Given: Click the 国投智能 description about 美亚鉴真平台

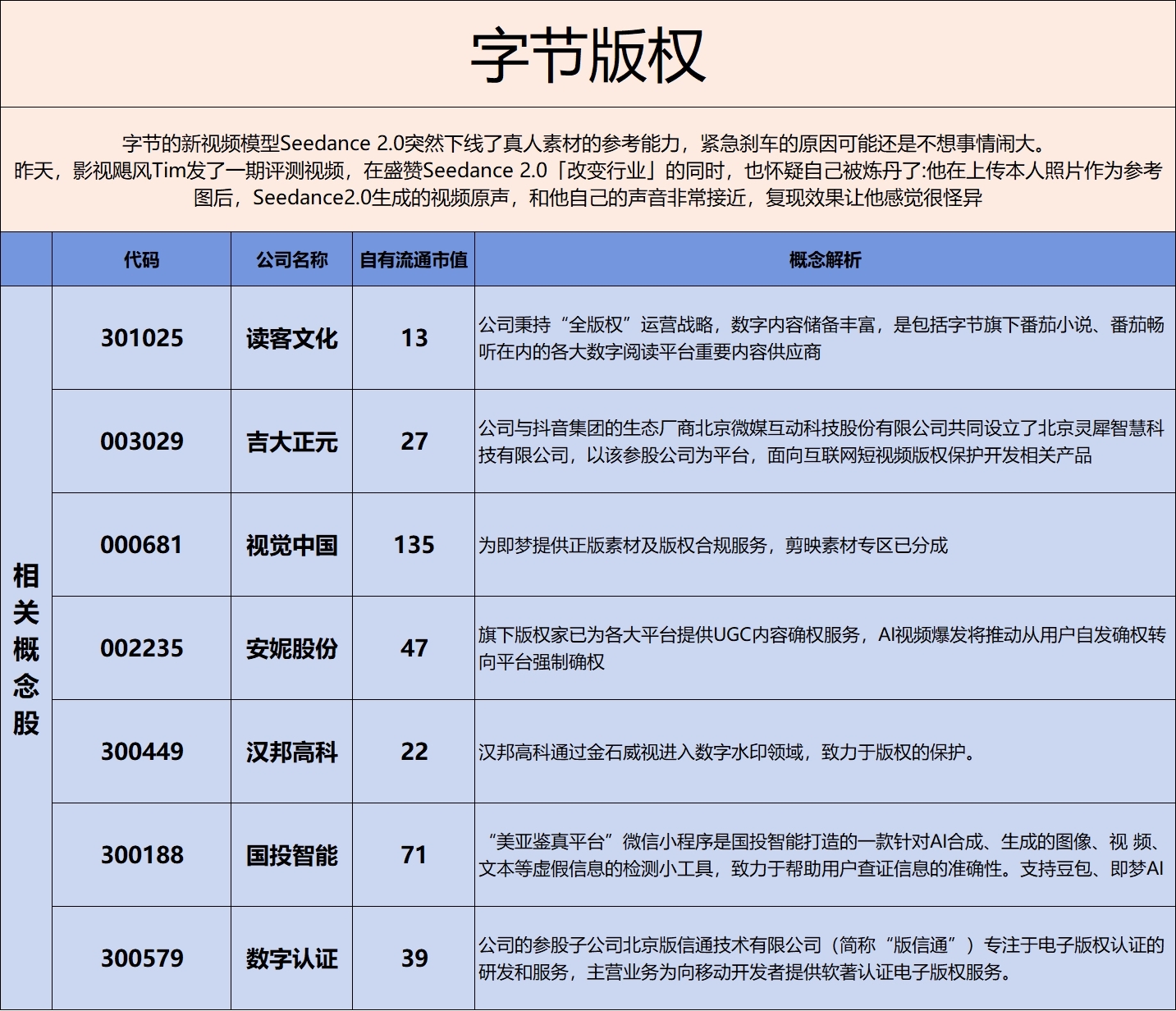Looking at the screenshot, I should [821, 855].
